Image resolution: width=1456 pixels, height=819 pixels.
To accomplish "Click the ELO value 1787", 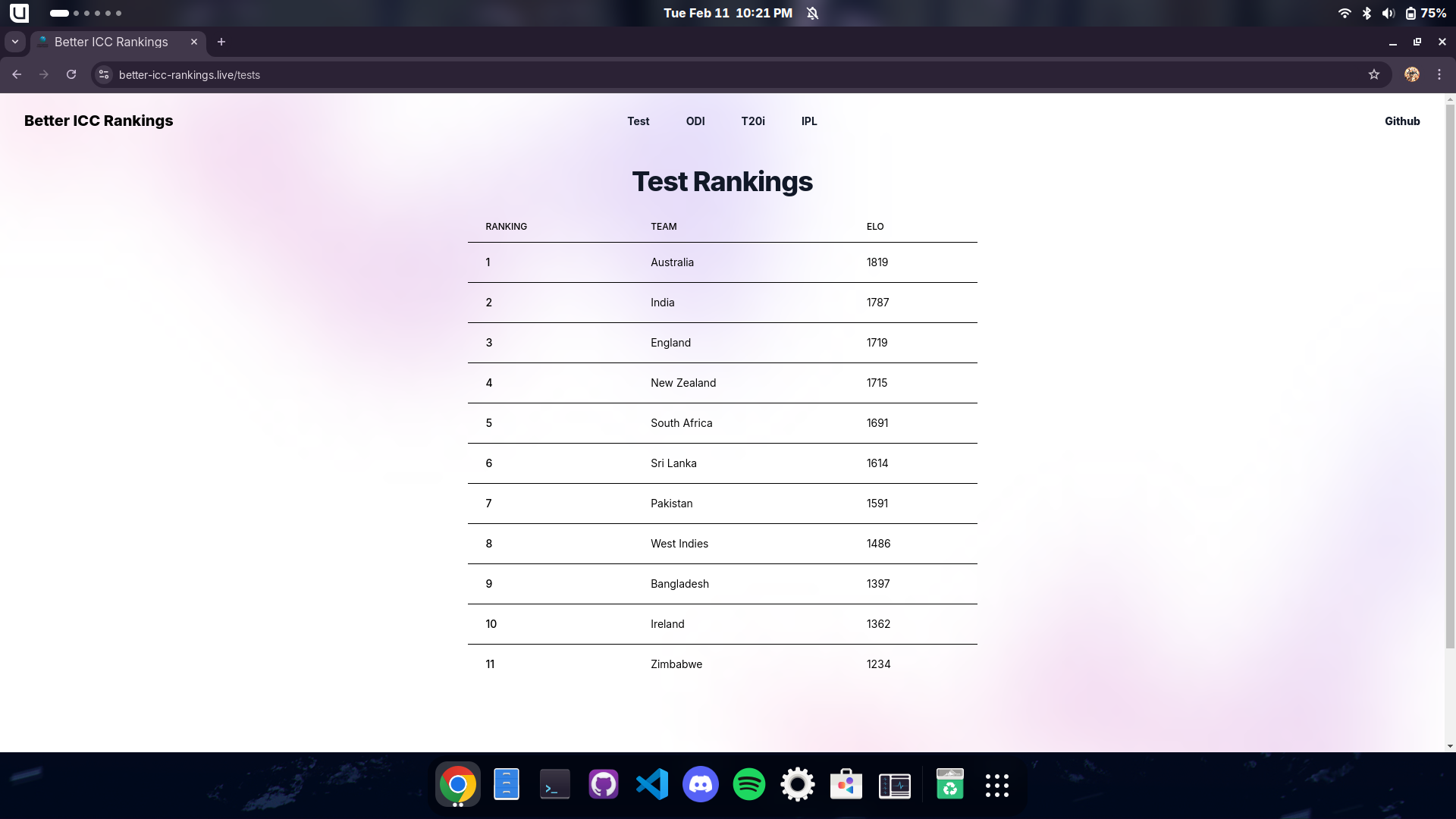I will coord(877,303).
